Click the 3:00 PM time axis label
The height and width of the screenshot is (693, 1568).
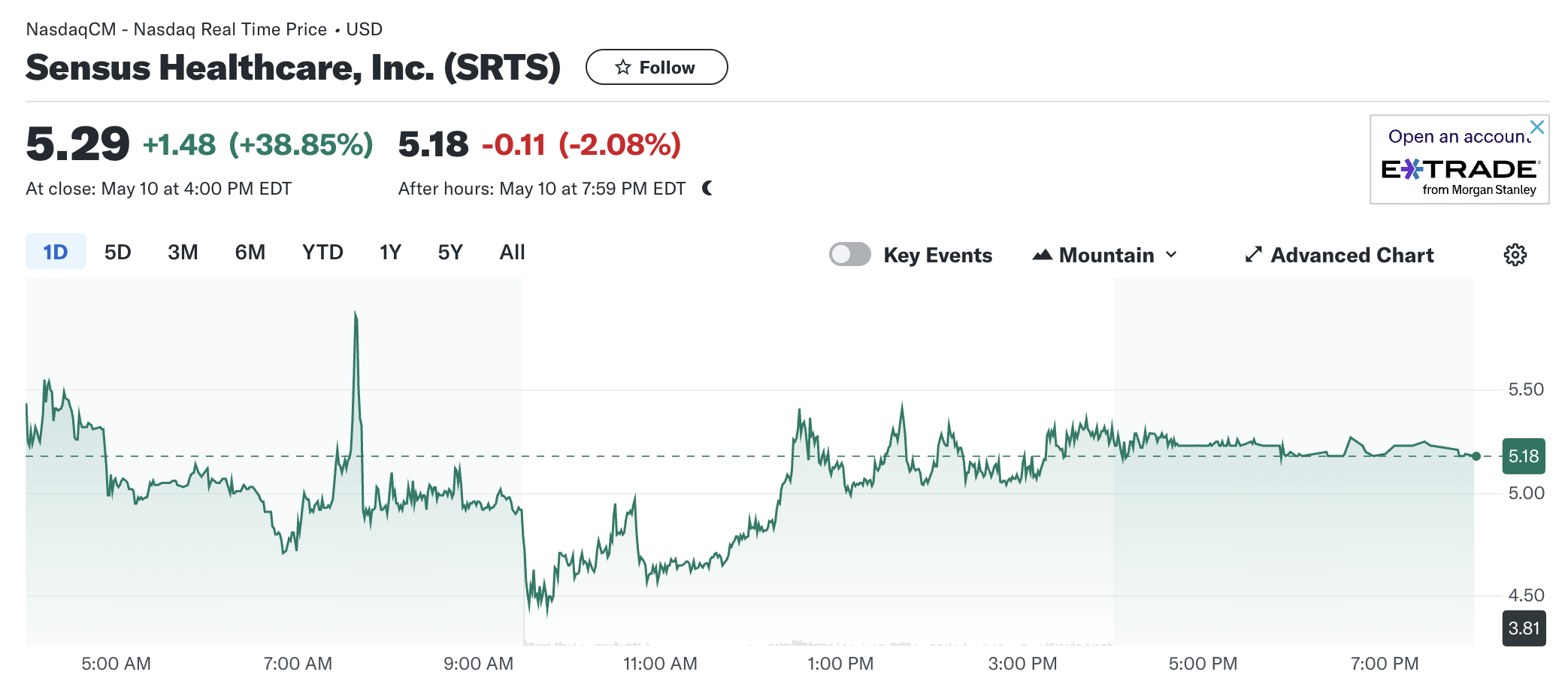pyautogui.click(x=1022, y=664)
